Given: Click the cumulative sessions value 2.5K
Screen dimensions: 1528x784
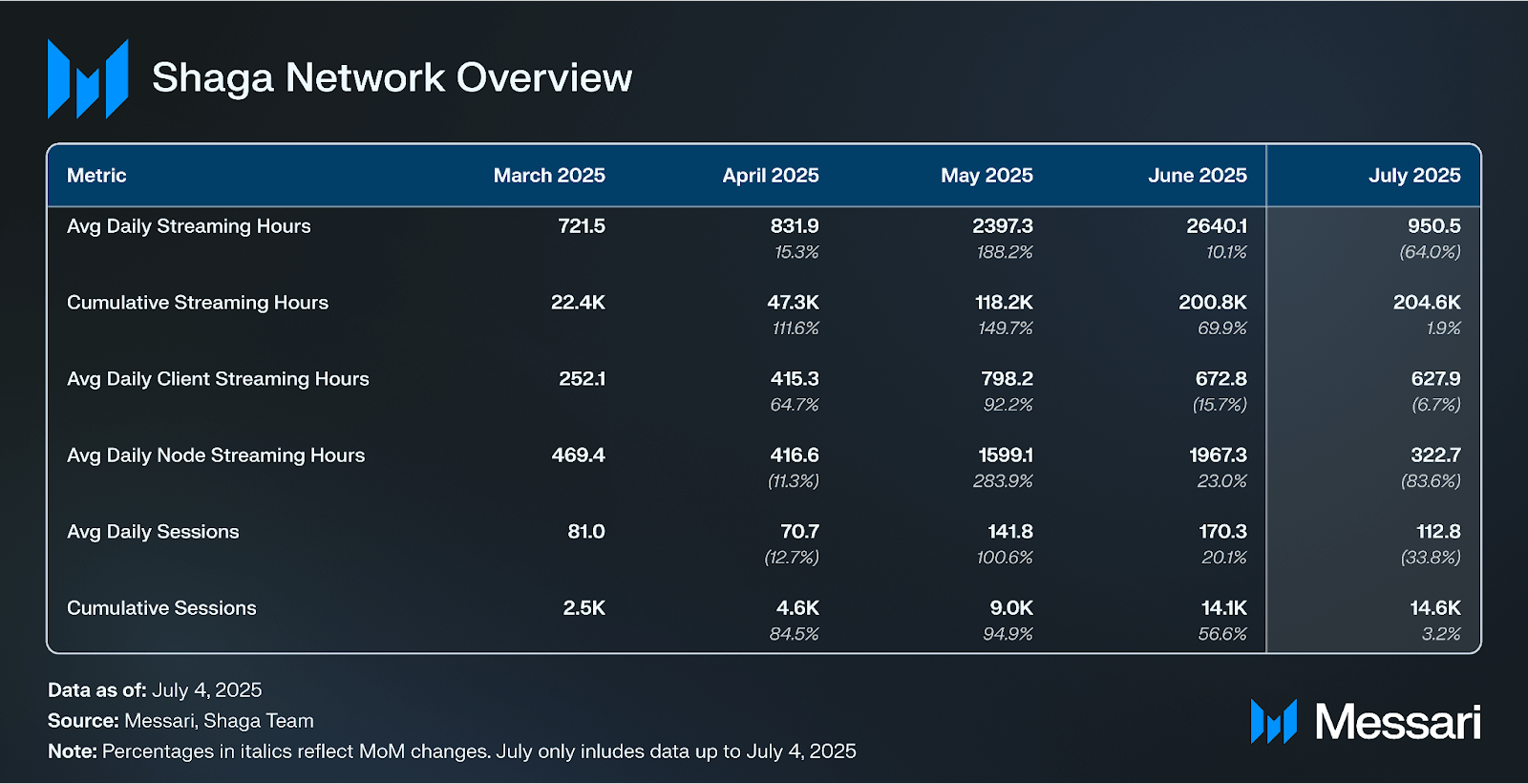Looking at the screenshot, I should [x=584, y=608].
